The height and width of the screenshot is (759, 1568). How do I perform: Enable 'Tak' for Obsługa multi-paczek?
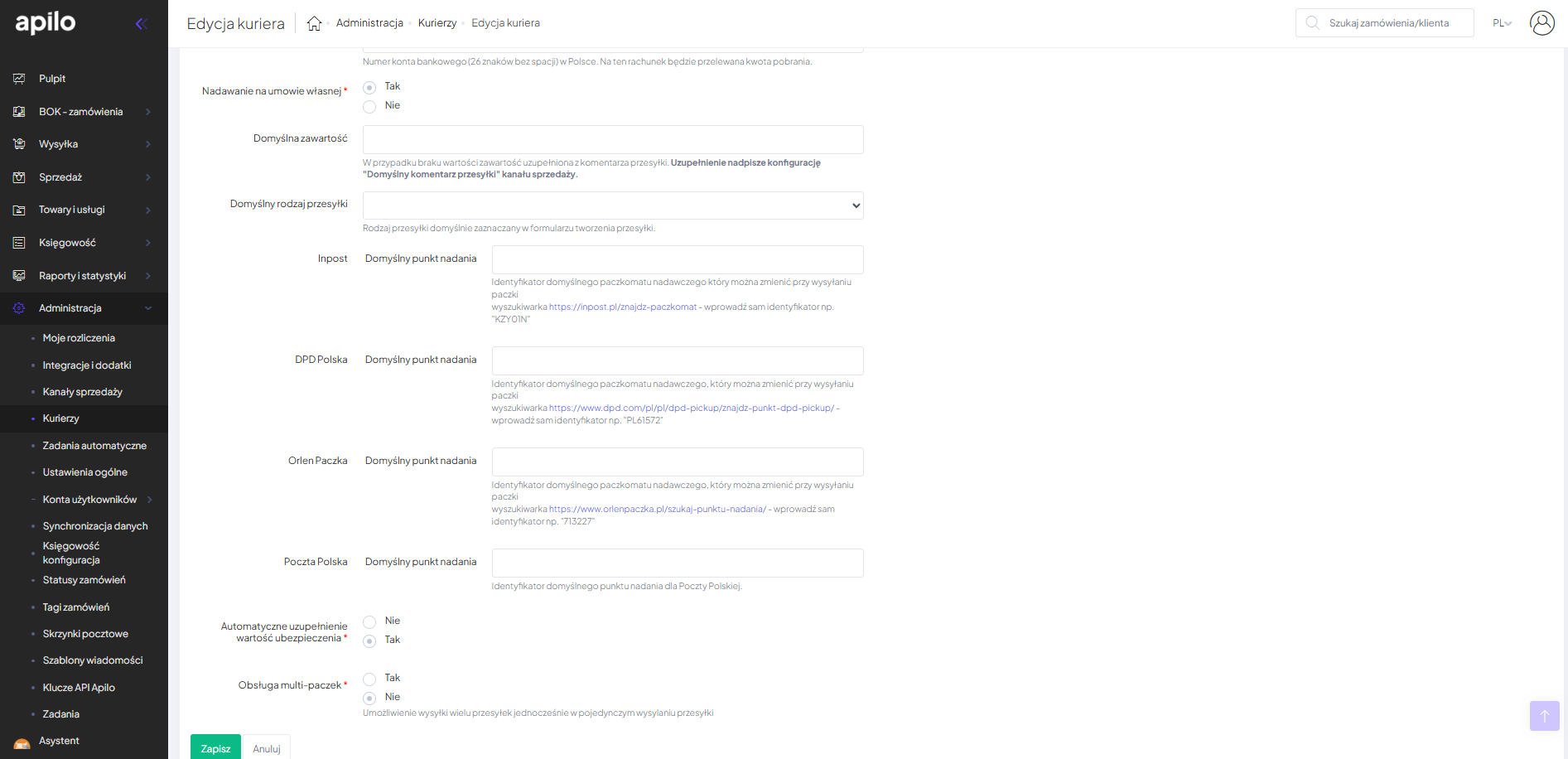(x=369, y=679)
